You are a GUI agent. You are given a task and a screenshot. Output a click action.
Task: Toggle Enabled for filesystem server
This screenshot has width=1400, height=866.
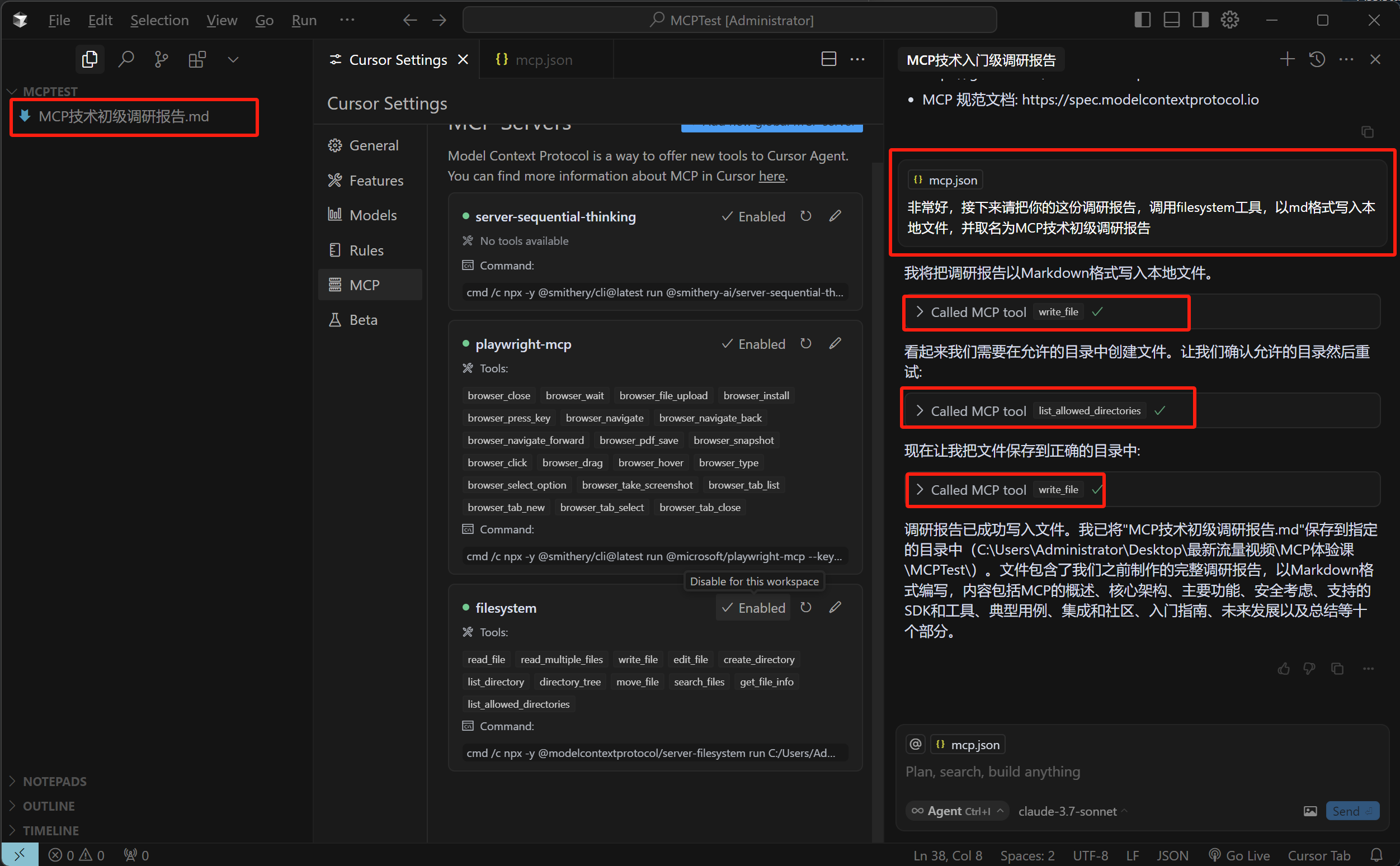click(x=753, y=608)
